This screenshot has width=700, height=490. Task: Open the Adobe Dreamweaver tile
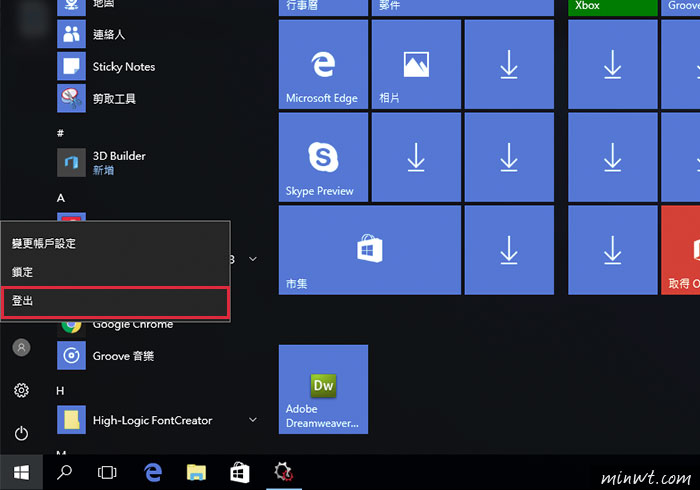point(323,389)
